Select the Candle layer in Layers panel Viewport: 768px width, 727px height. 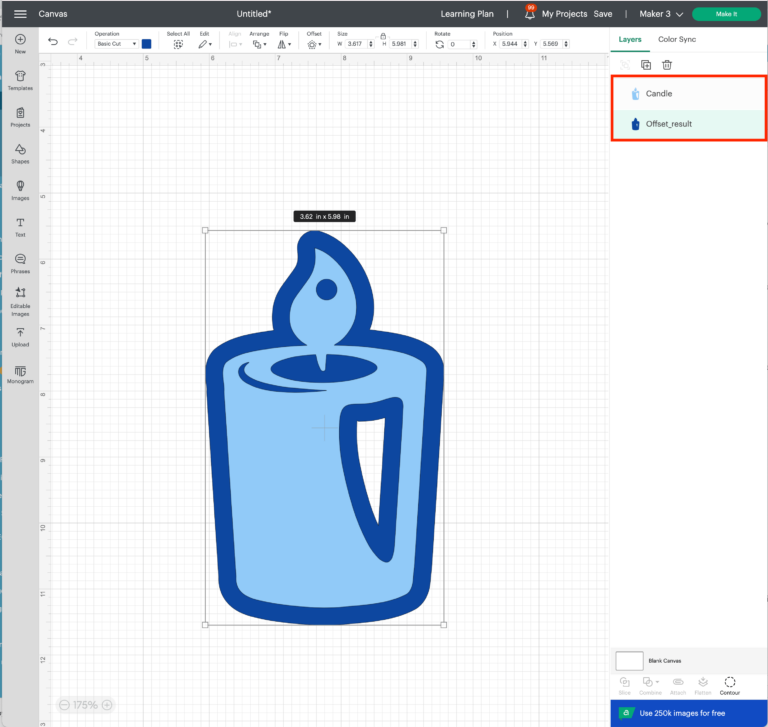coord(659,94)
